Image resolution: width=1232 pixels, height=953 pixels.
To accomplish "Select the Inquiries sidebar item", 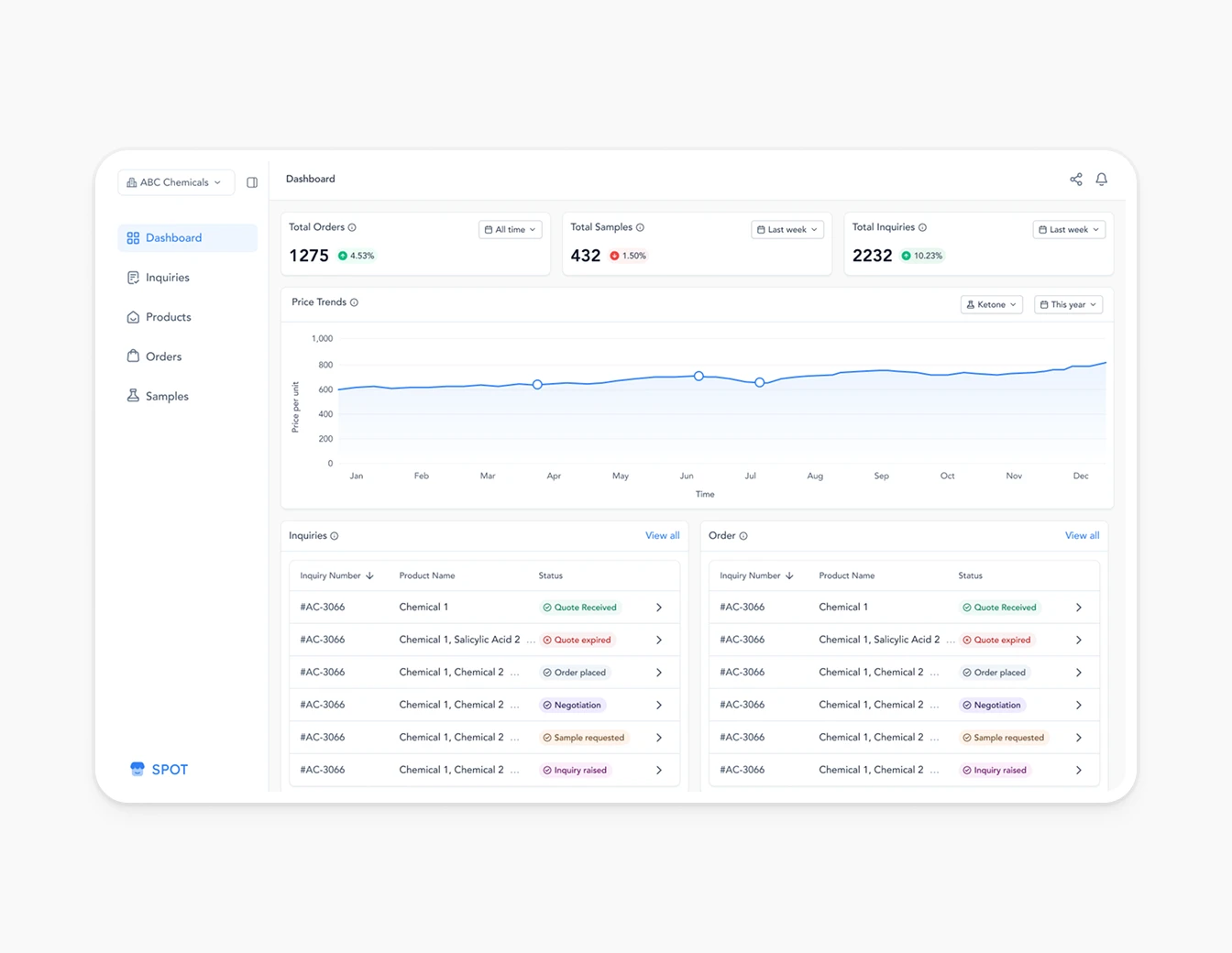I will point(168,277).
